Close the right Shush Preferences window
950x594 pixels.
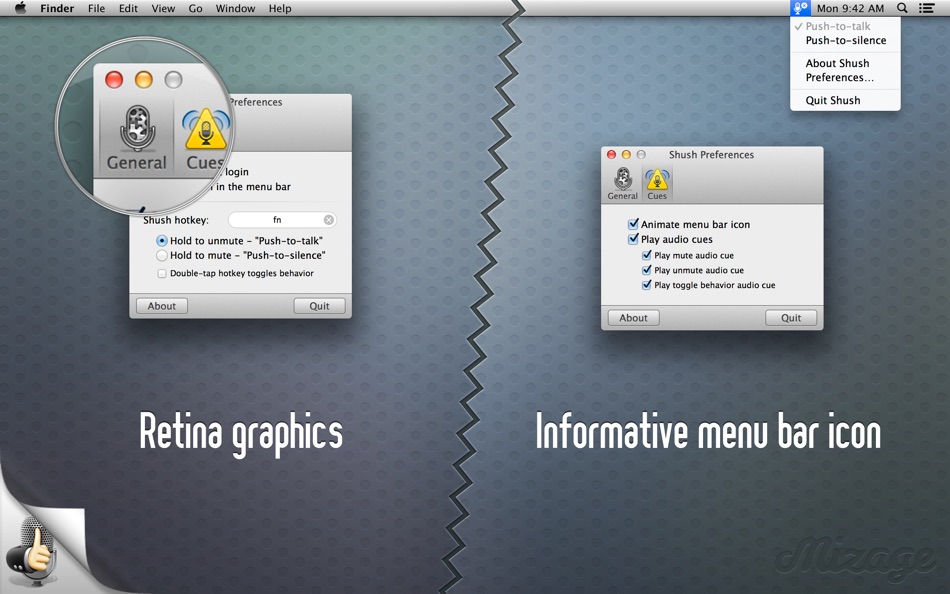point(611,155)
